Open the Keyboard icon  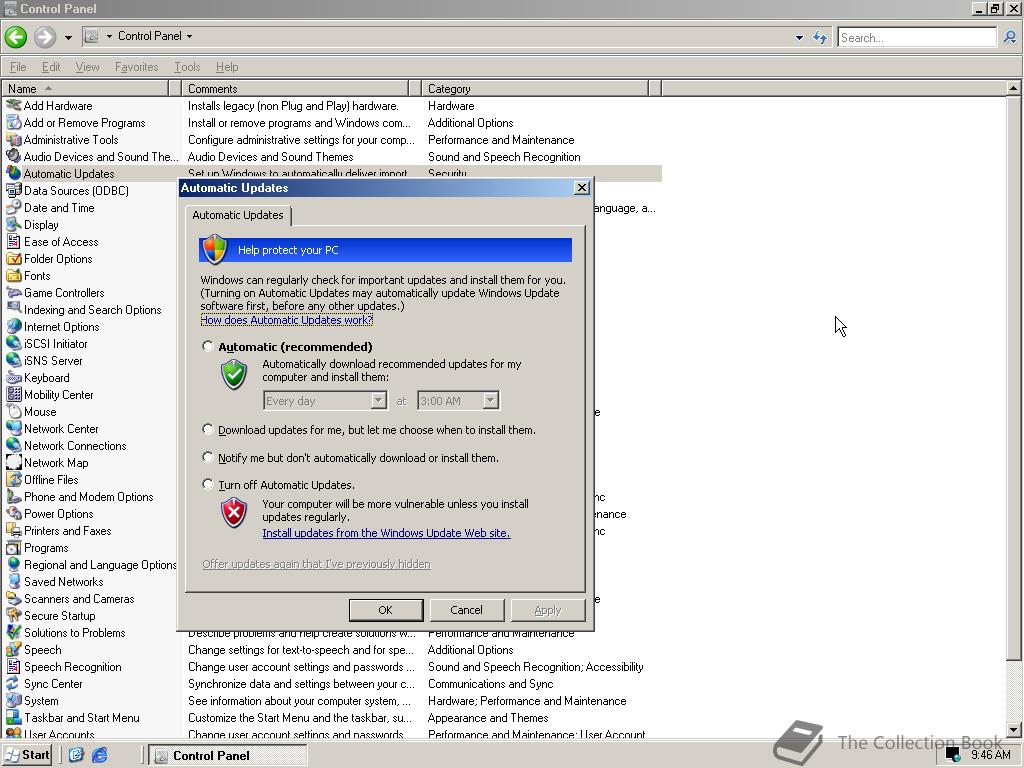pos(14,377)
